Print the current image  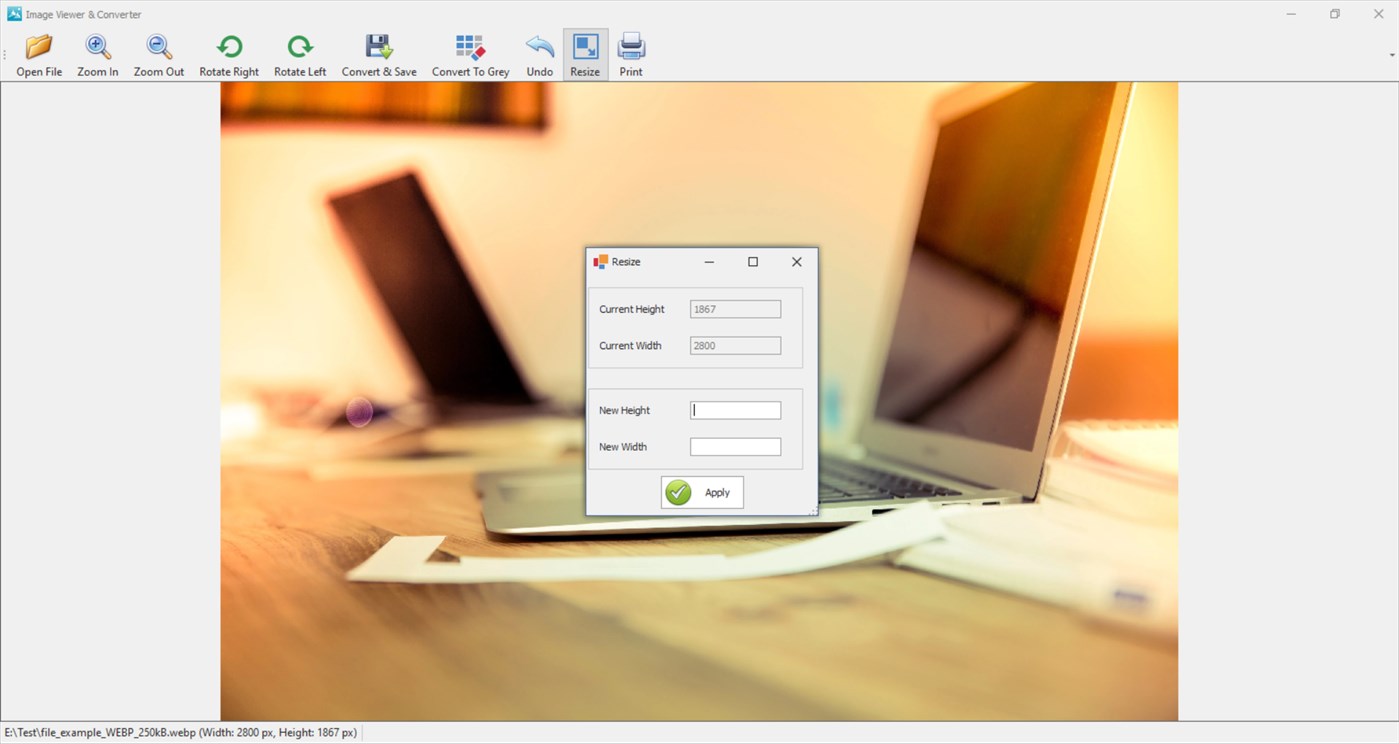pyautogui.click(x=630, y=52)
